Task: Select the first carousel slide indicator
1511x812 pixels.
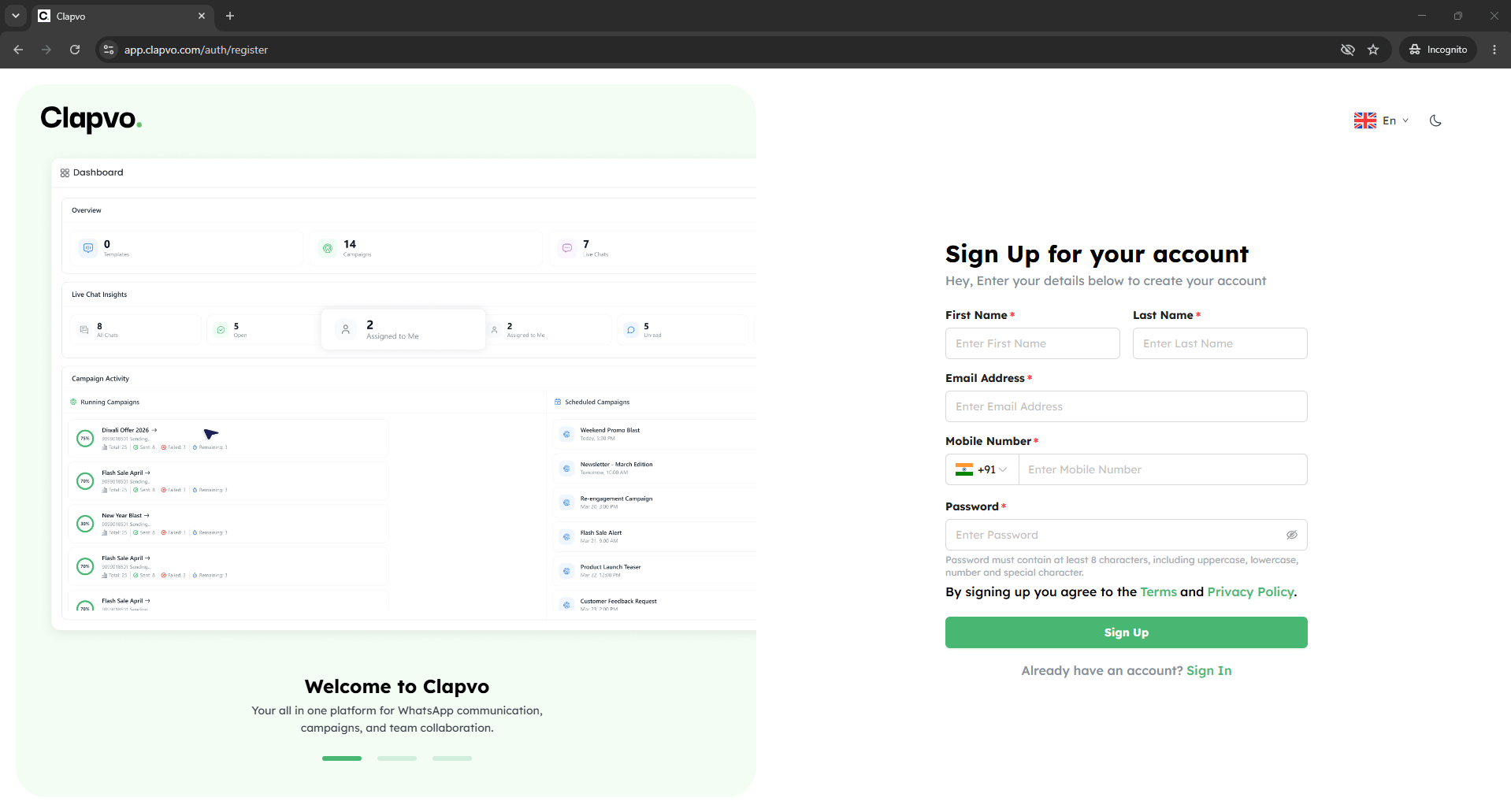Action: [x=342, y=758]
